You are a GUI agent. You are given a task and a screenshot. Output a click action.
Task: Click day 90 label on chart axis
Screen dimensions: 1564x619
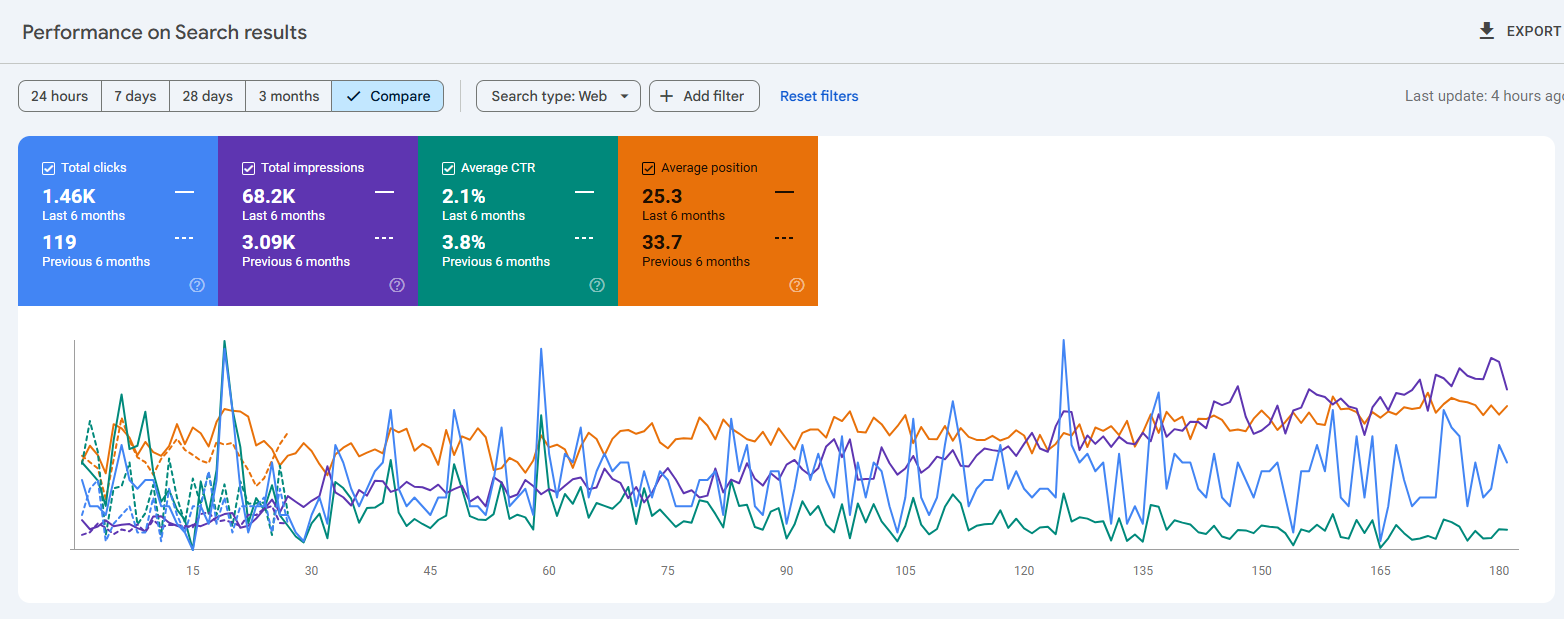[x=787, y=571]
